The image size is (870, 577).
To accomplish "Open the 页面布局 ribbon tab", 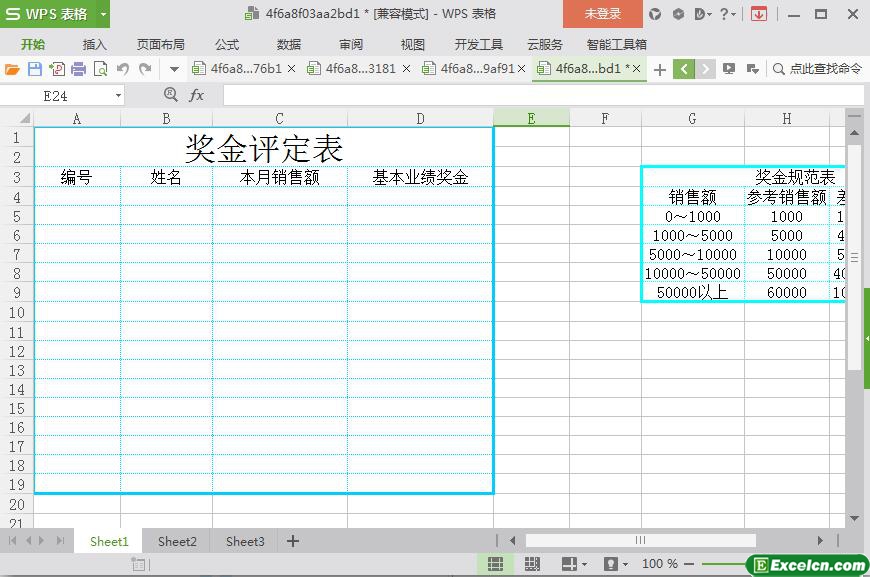I will tap(161, 44).
